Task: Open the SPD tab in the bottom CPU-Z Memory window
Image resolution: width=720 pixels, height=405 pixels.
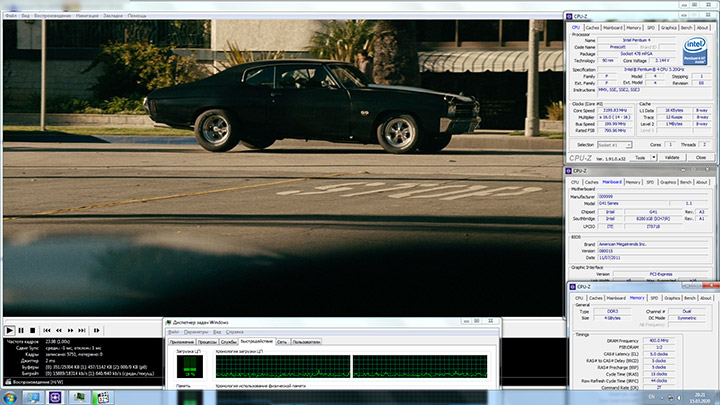Action: [x=654, y=298]
